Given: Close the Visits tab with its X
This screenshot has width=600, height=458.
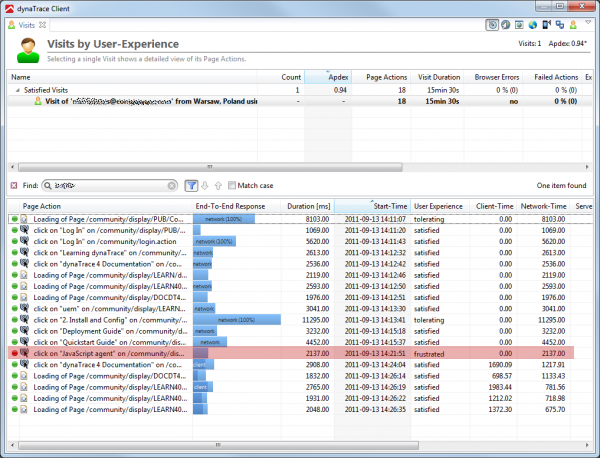Looking at the screenshot, I should (x=42, y=25).
